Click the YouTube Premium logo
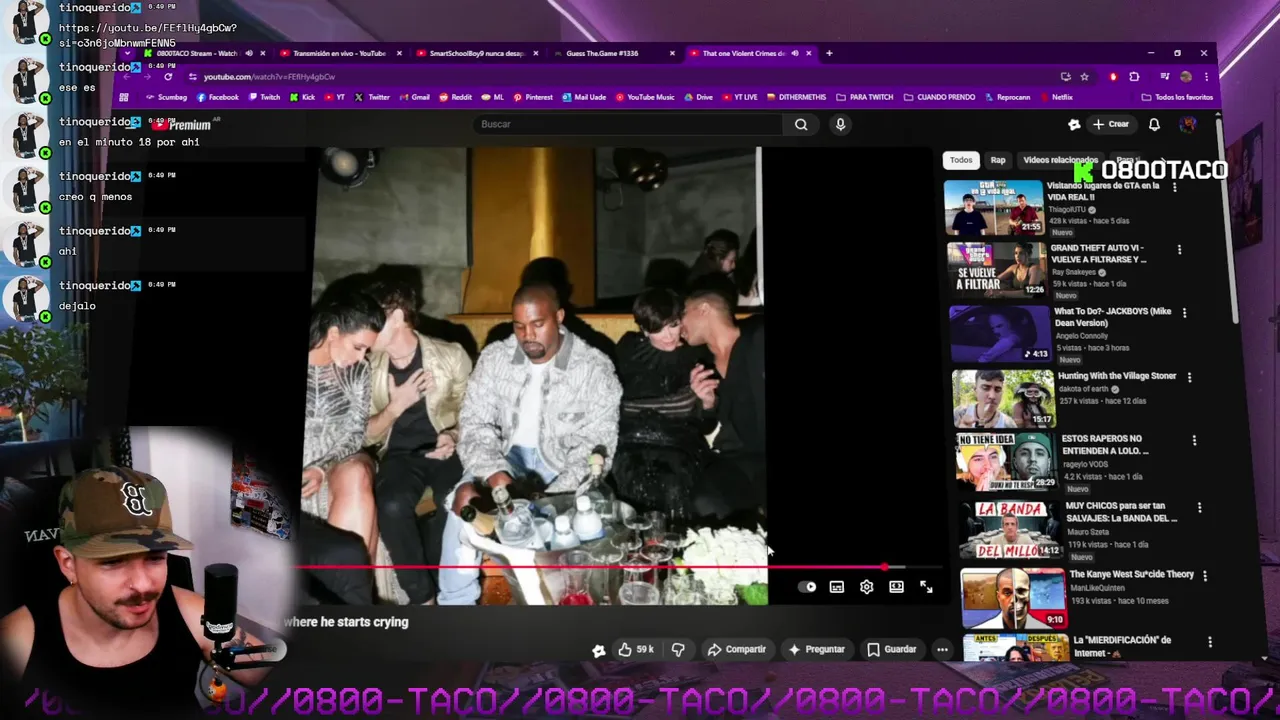This screenshot has height=720, width=1280. tap(182, 124)
